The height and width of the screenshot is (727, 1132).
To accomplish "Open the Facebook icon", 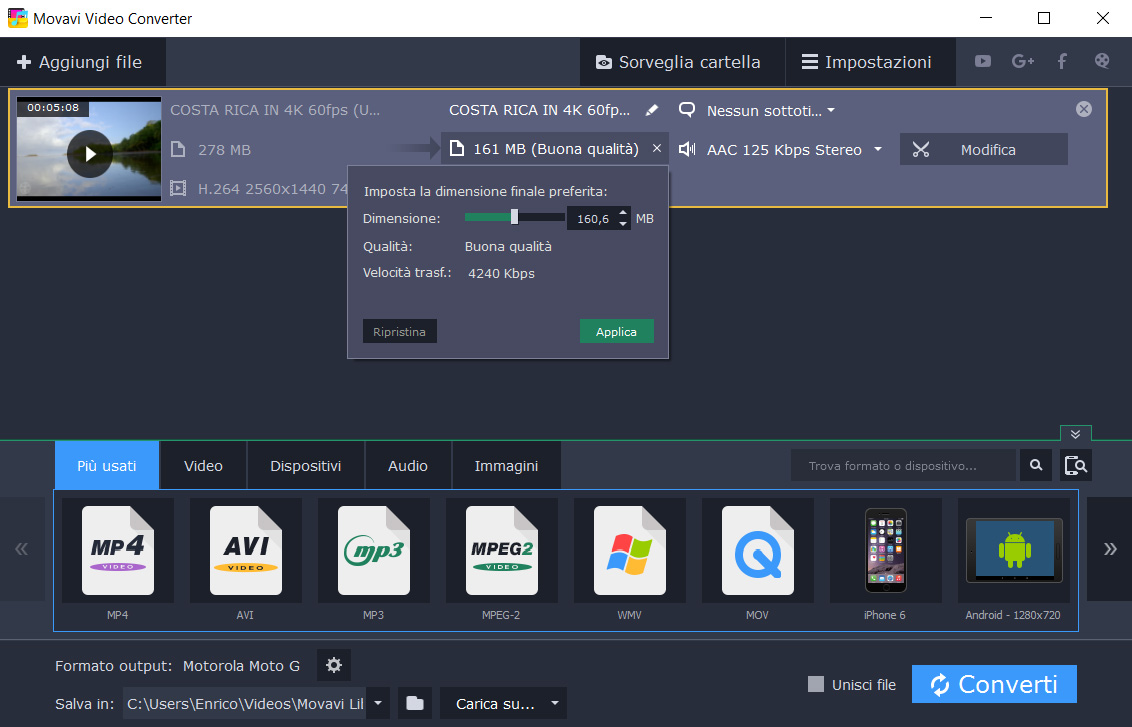I will click(1062, 61).
